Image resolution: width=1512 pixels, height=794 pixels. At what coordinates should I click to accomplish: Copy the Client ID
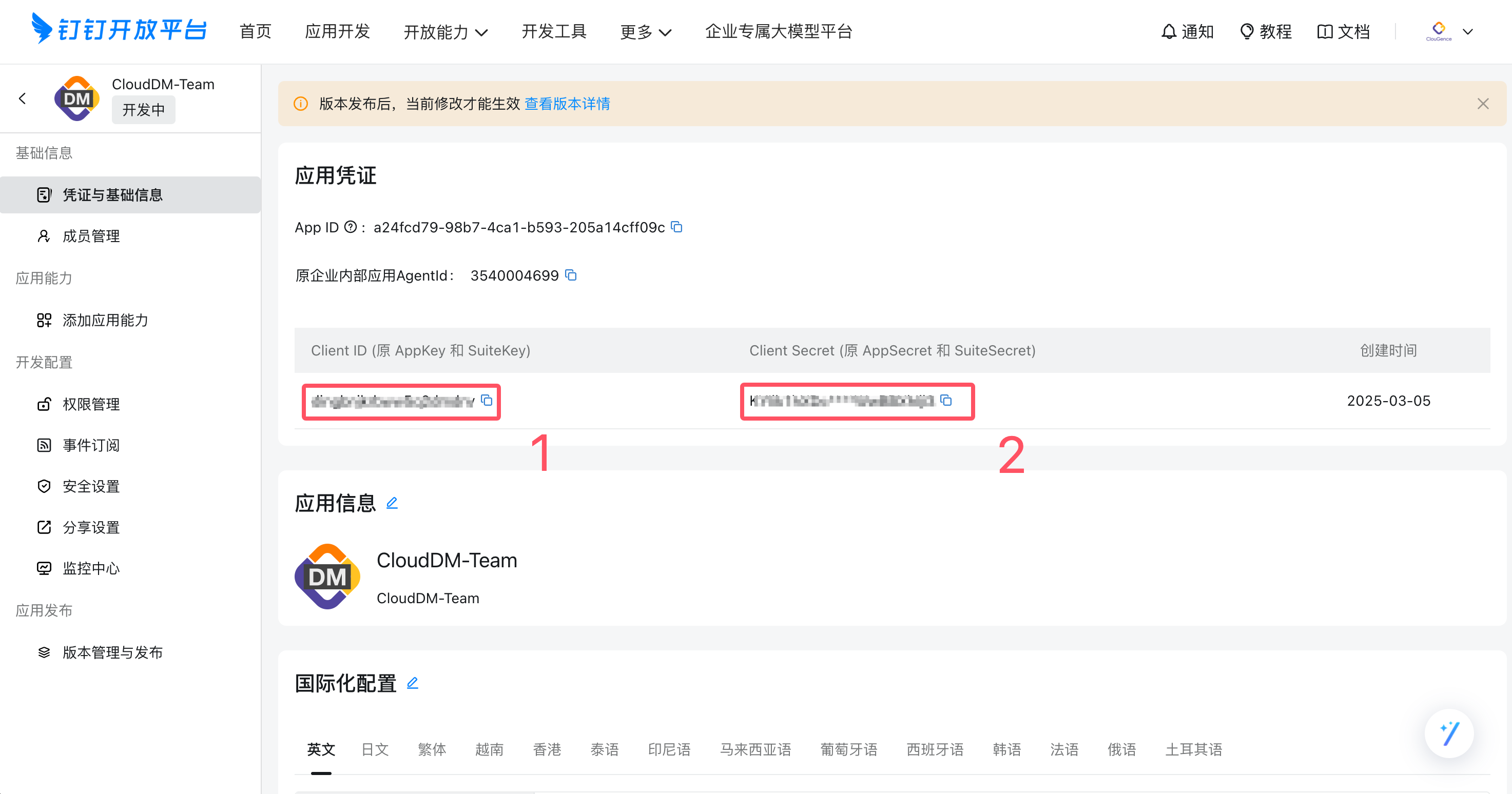(487, 401)
